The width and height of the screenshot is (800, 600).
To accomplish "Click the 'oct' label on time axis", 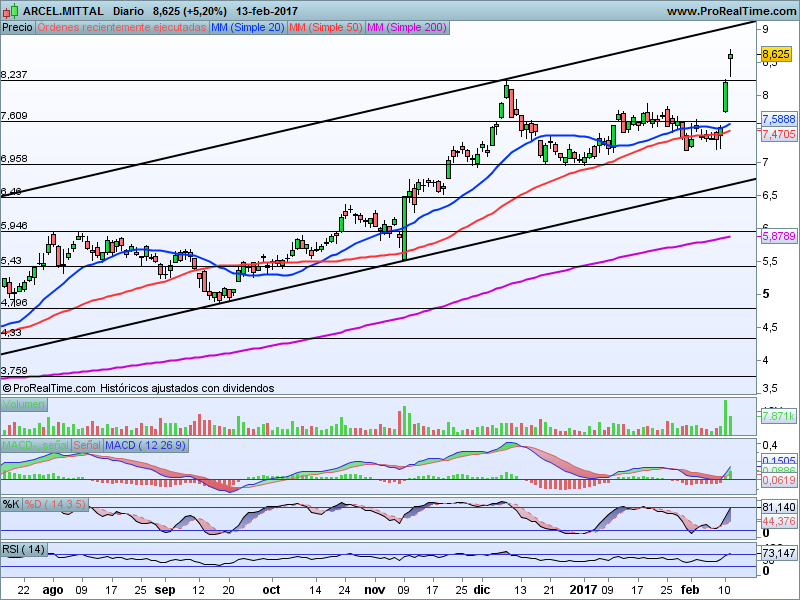I will tap(271, 590).
